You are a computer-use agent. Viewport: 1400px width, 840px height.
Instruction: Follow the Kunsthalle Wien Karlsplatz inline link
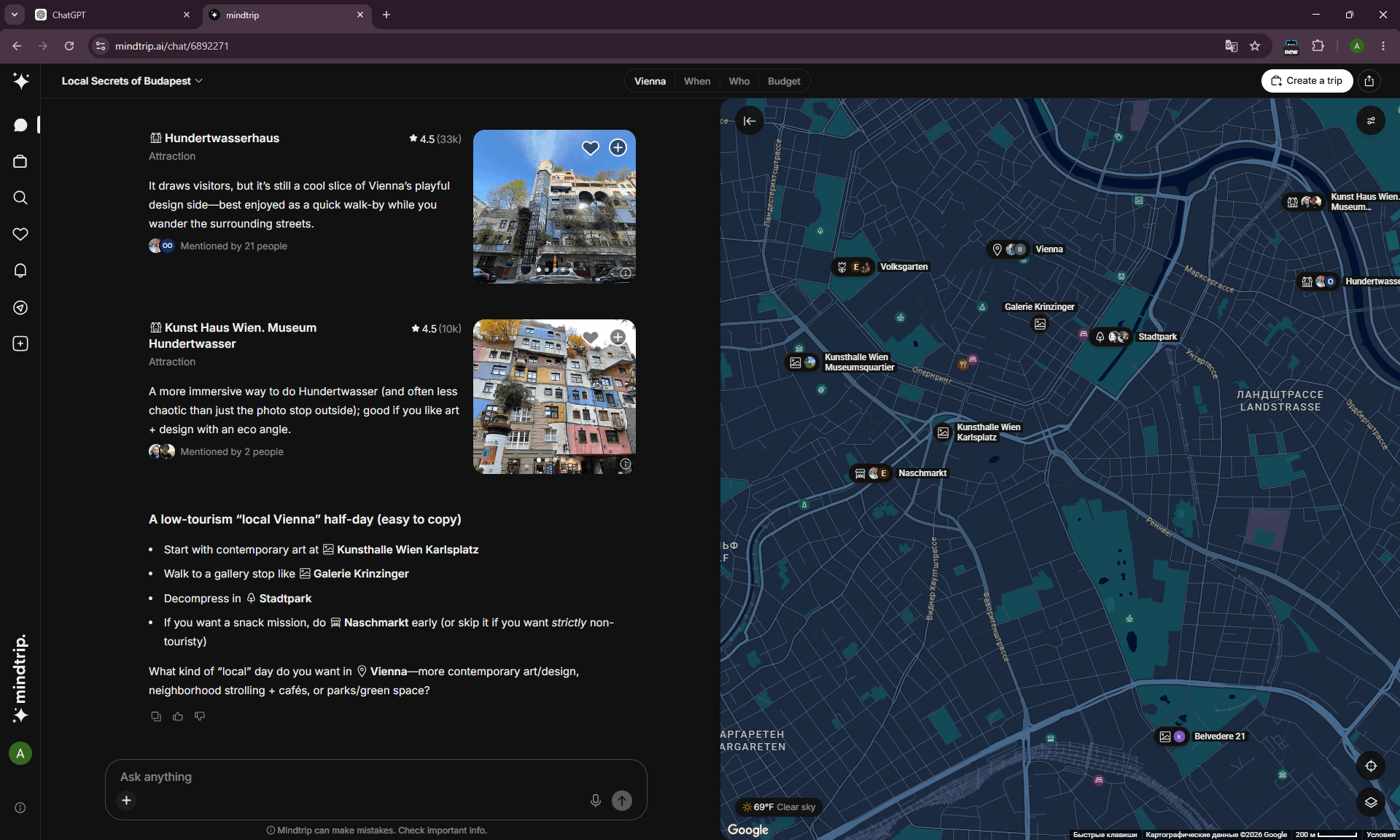point(408,550)
